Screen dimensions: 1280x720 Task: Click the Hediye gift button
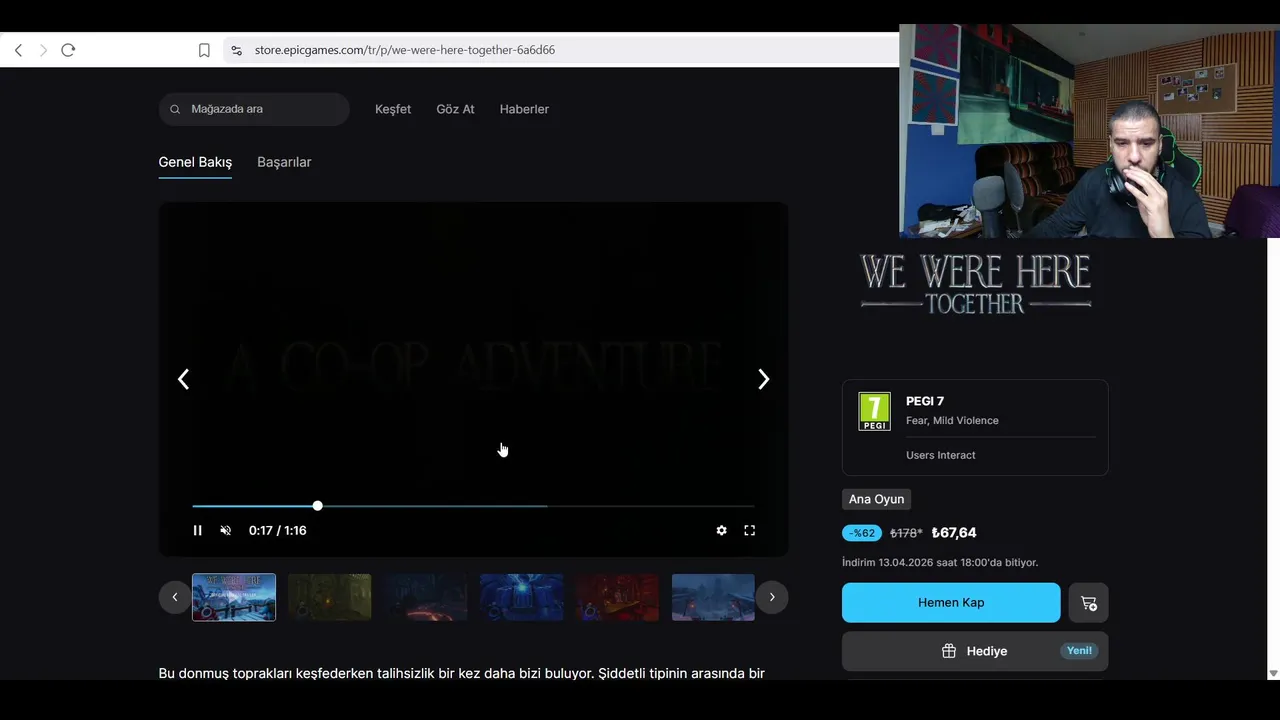tap(975, 651)
